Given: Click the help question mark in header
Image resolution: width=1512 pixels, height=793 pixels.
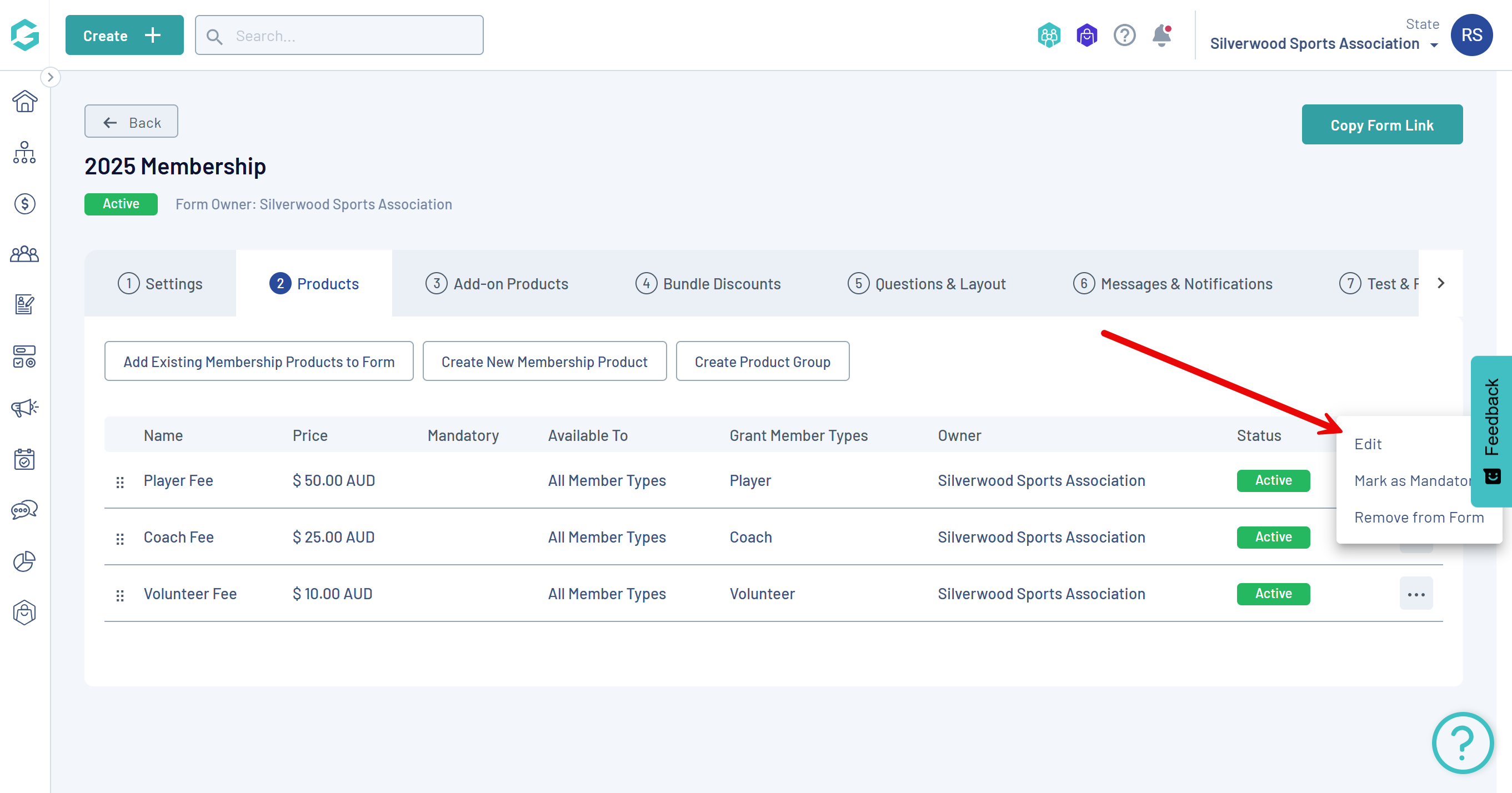Looking at the screenshot, I should pyautogui.click(x=1124, y=36).
